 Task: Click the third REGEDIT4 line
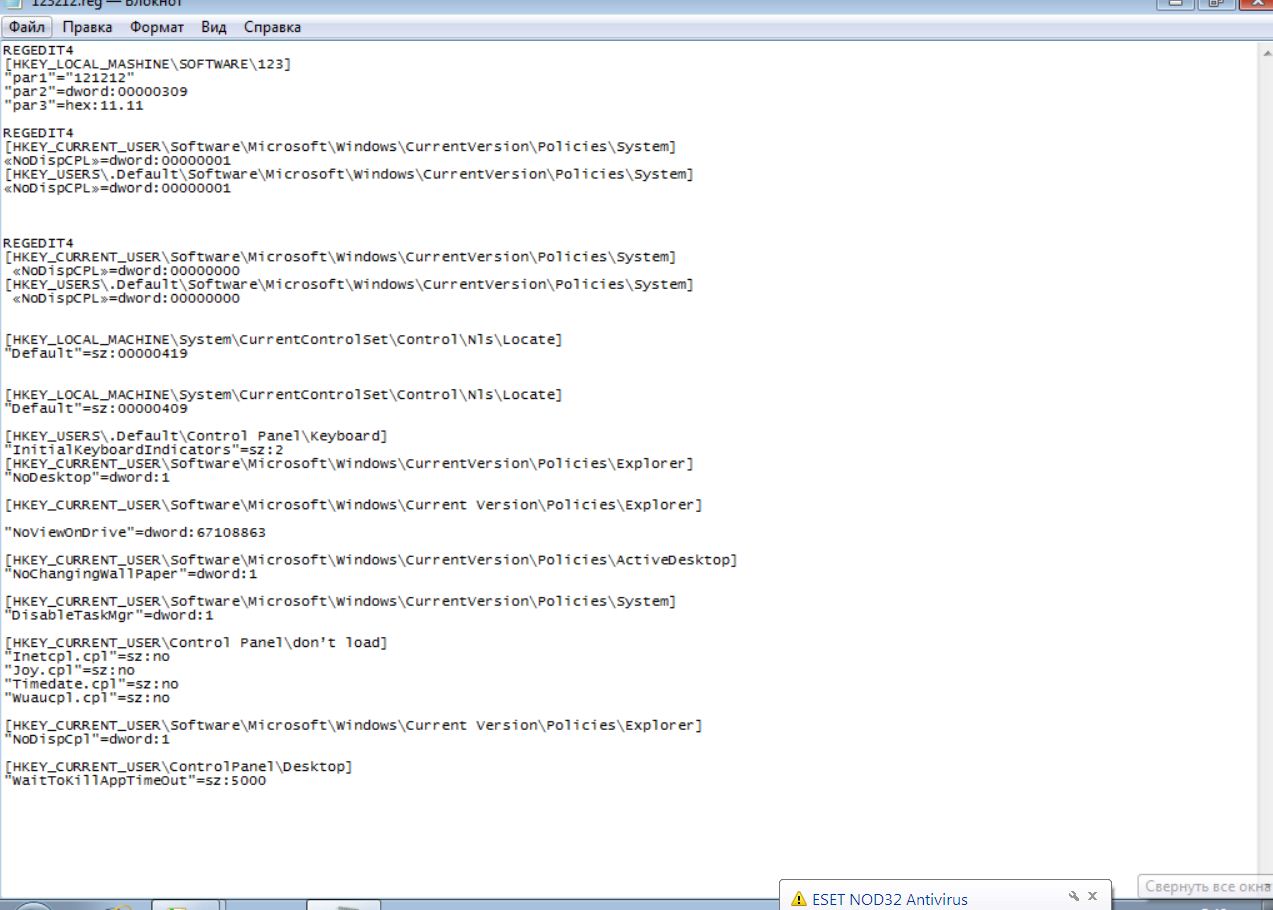click(38, 243)
